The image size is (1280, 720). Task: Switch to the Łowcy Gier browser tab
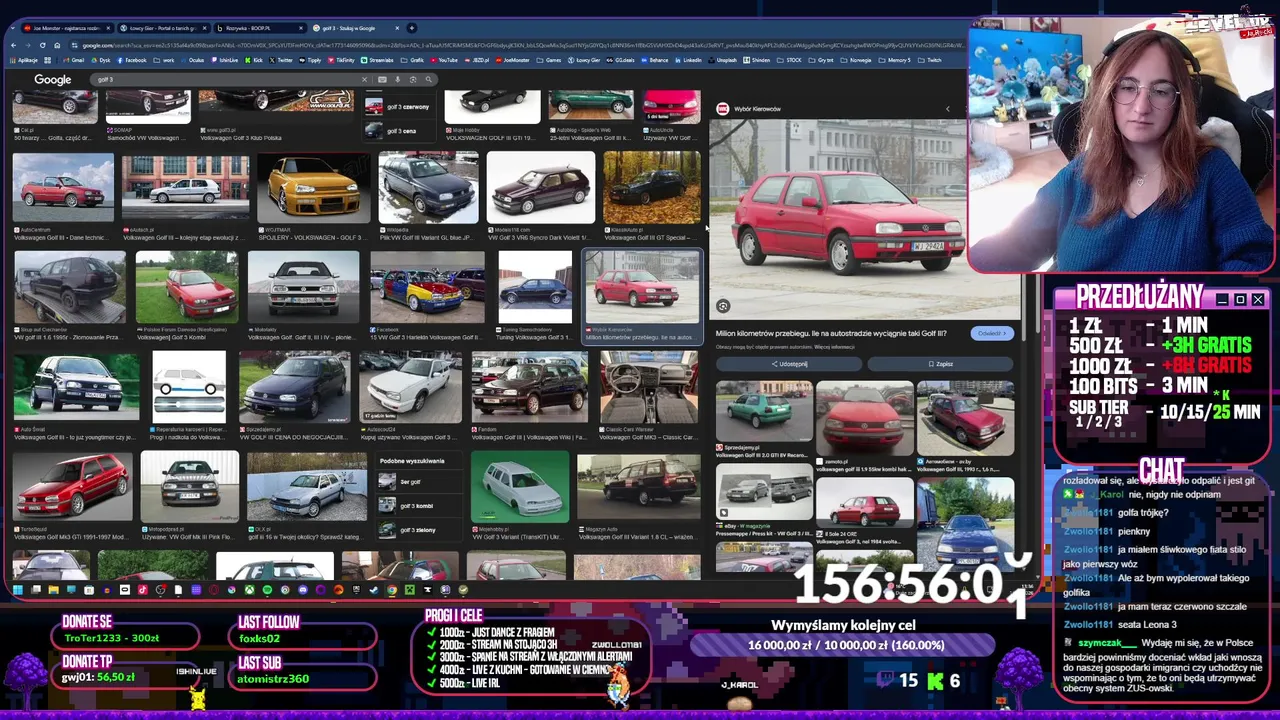coord(162,28)
